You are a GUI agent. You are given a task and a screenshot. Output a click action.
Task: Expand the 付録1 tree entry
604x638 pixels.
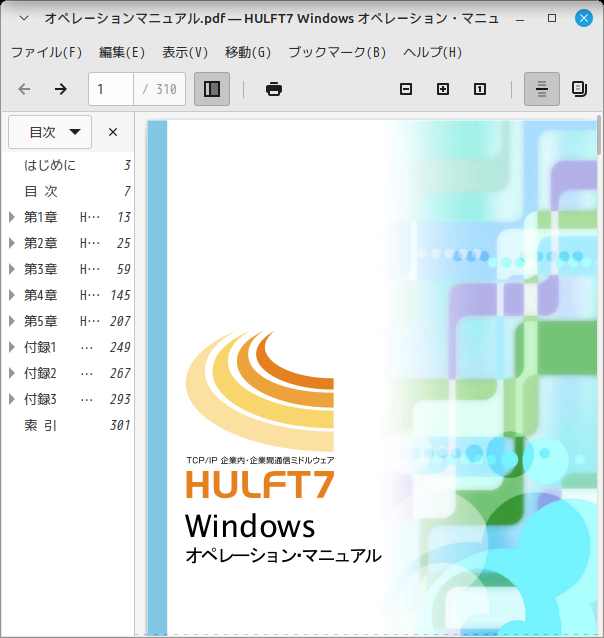pos(12,347)
